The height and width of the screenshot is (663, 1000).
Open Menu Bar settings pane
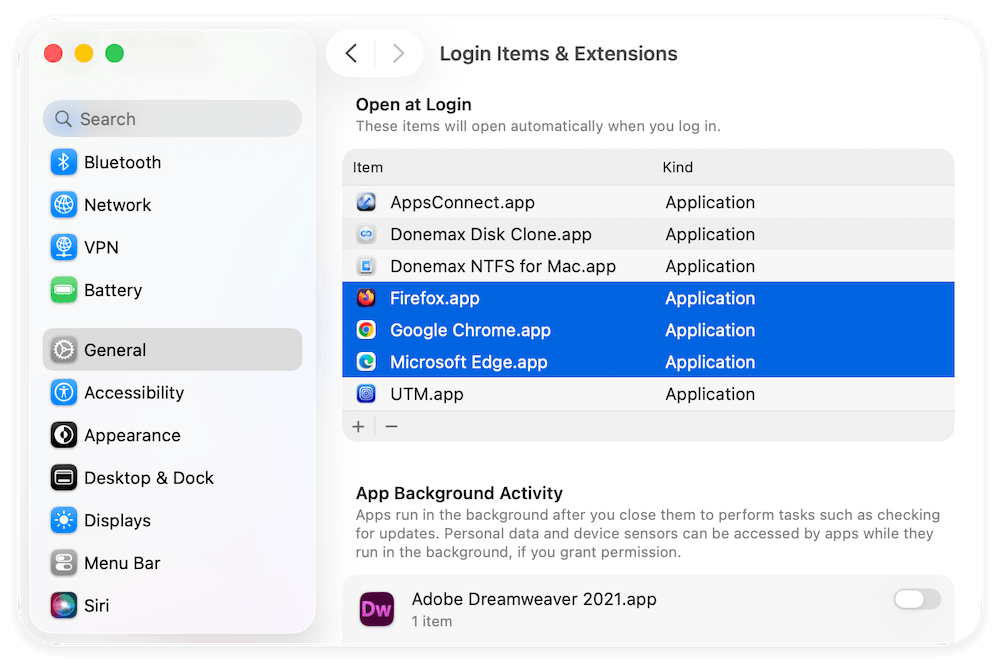coord(172,563)
